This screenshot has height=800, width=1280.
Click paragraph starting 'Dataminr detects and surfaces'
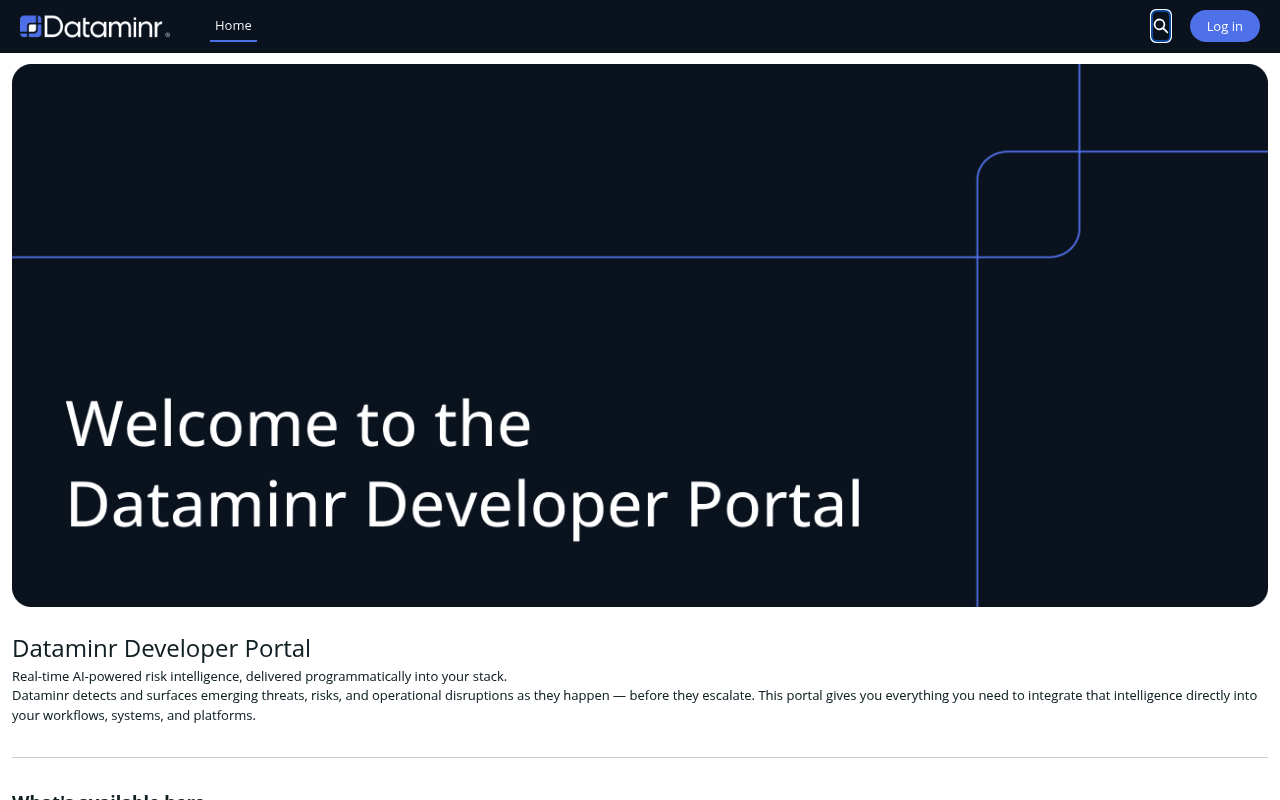pos(634,705)
